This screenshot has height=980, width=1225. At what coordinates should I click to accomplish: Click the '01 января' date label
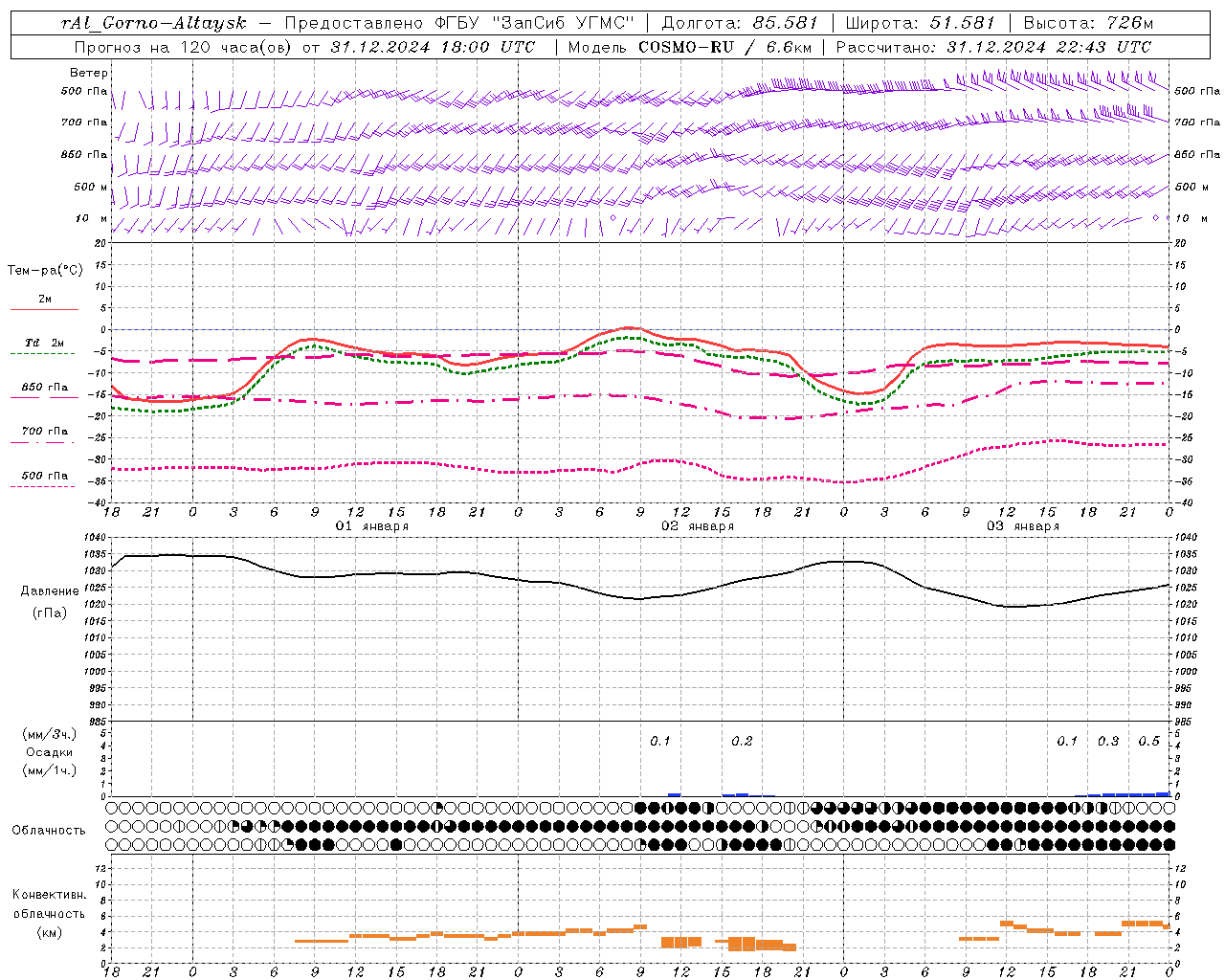[372, 526]
